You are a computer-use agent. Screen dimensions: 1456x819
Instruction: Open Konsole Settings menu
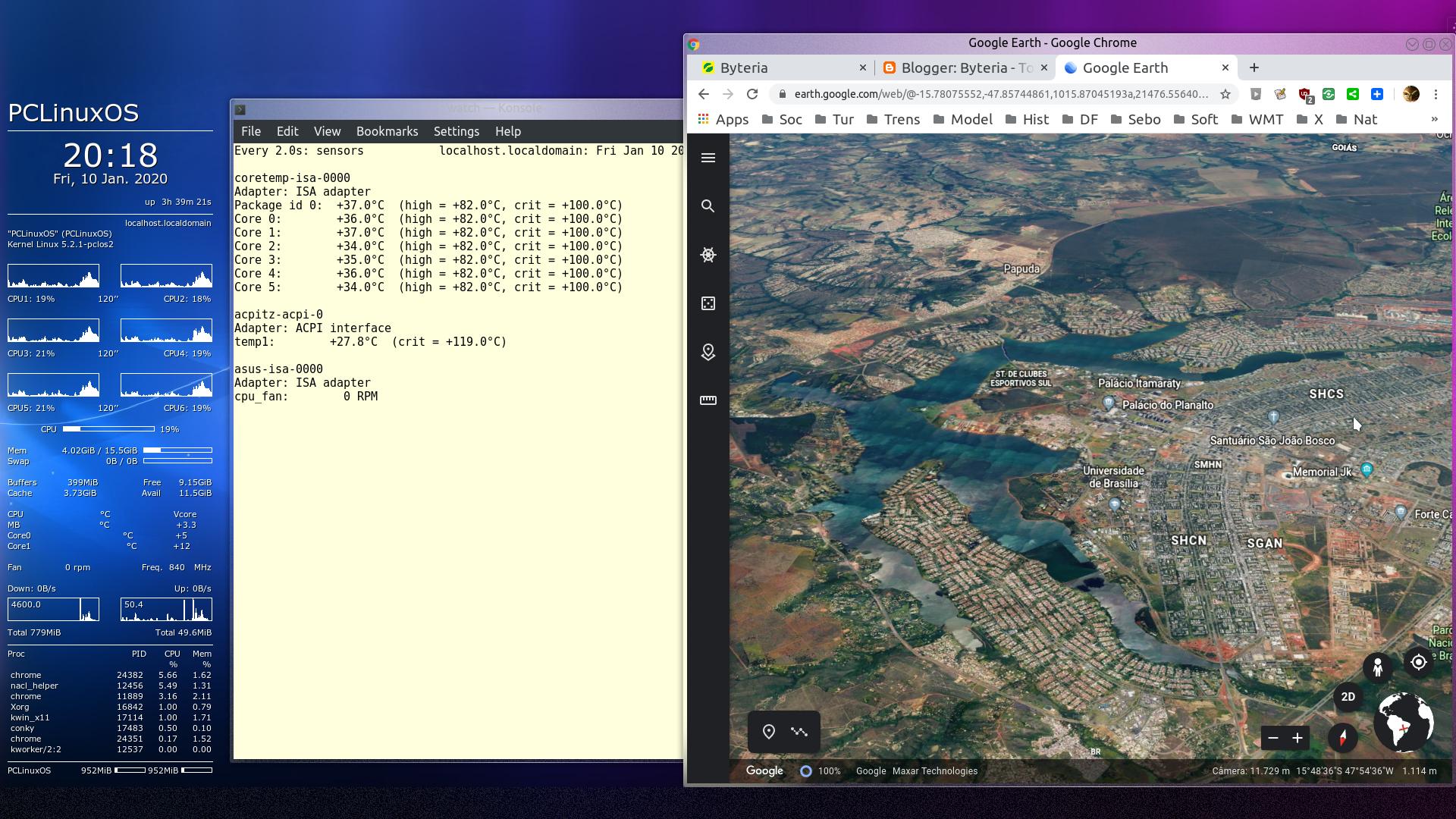[457, 131]
